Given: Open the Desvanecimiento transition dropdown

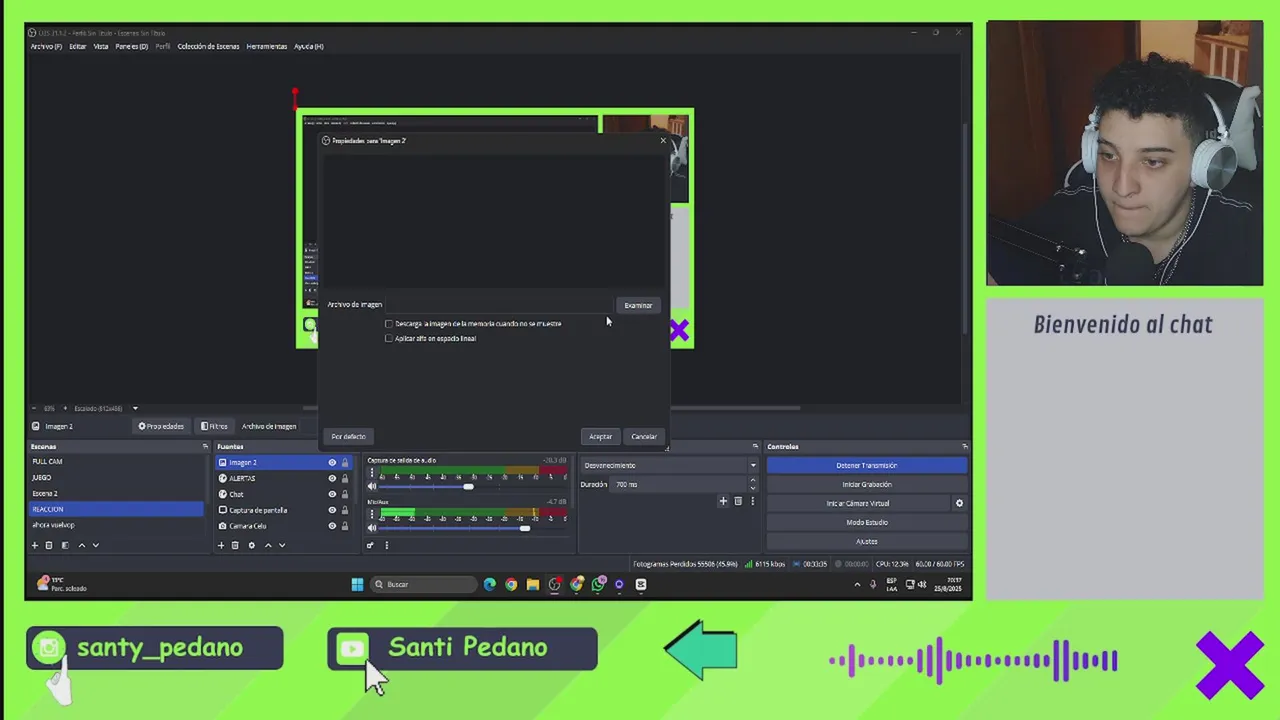Looking at the screenshot, I should (x=669, y=465).
